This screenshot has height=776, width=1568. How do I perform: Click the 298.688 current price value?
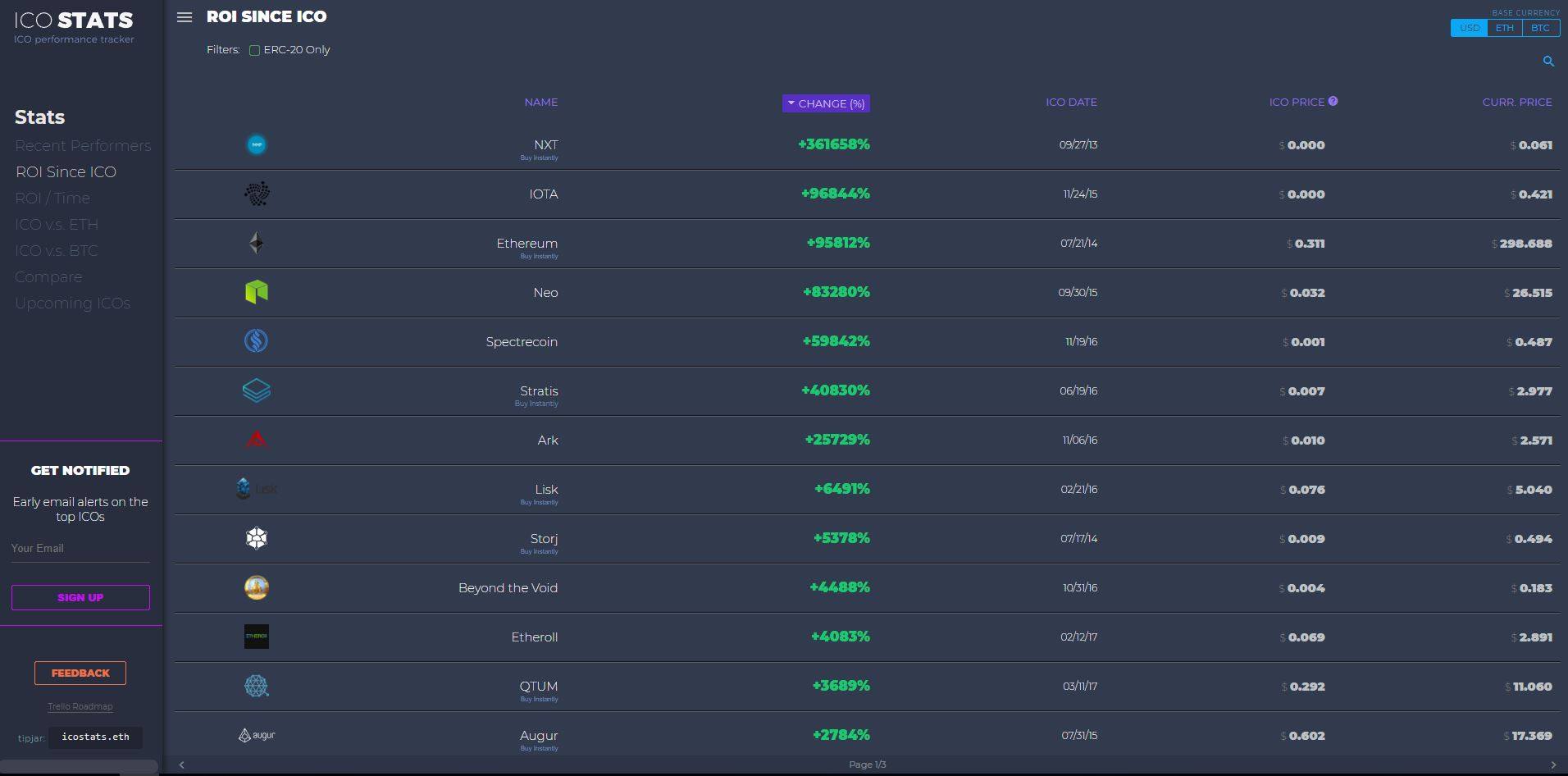coord(1525,244)
